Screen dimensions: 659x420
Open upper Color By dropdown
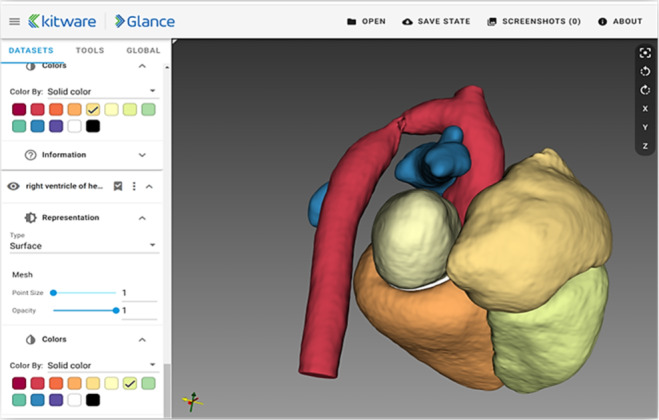103,91
